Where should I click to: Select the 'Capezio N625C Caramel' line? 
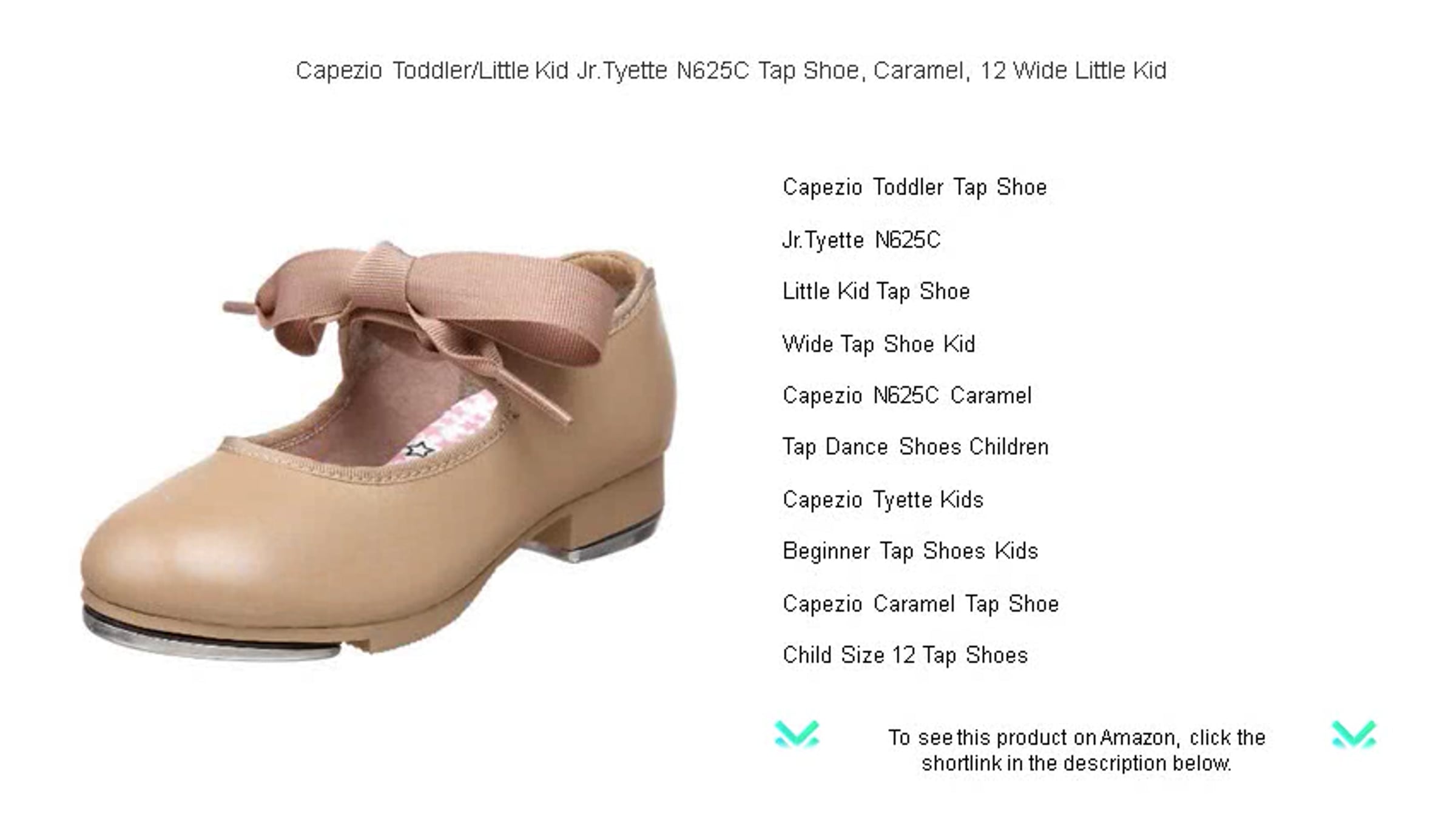tap(907, 395)
